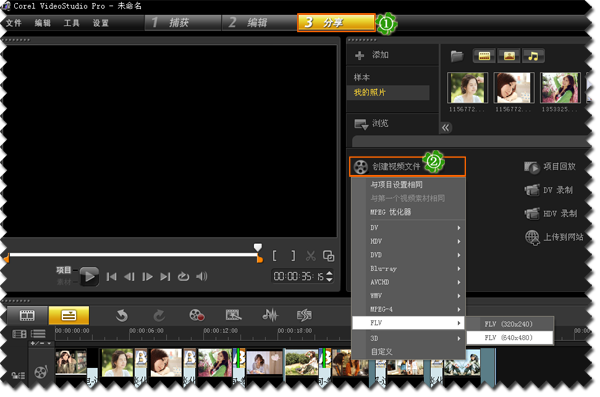
Task: Select the 我的照片 library folder
Action: click(388, 92)
